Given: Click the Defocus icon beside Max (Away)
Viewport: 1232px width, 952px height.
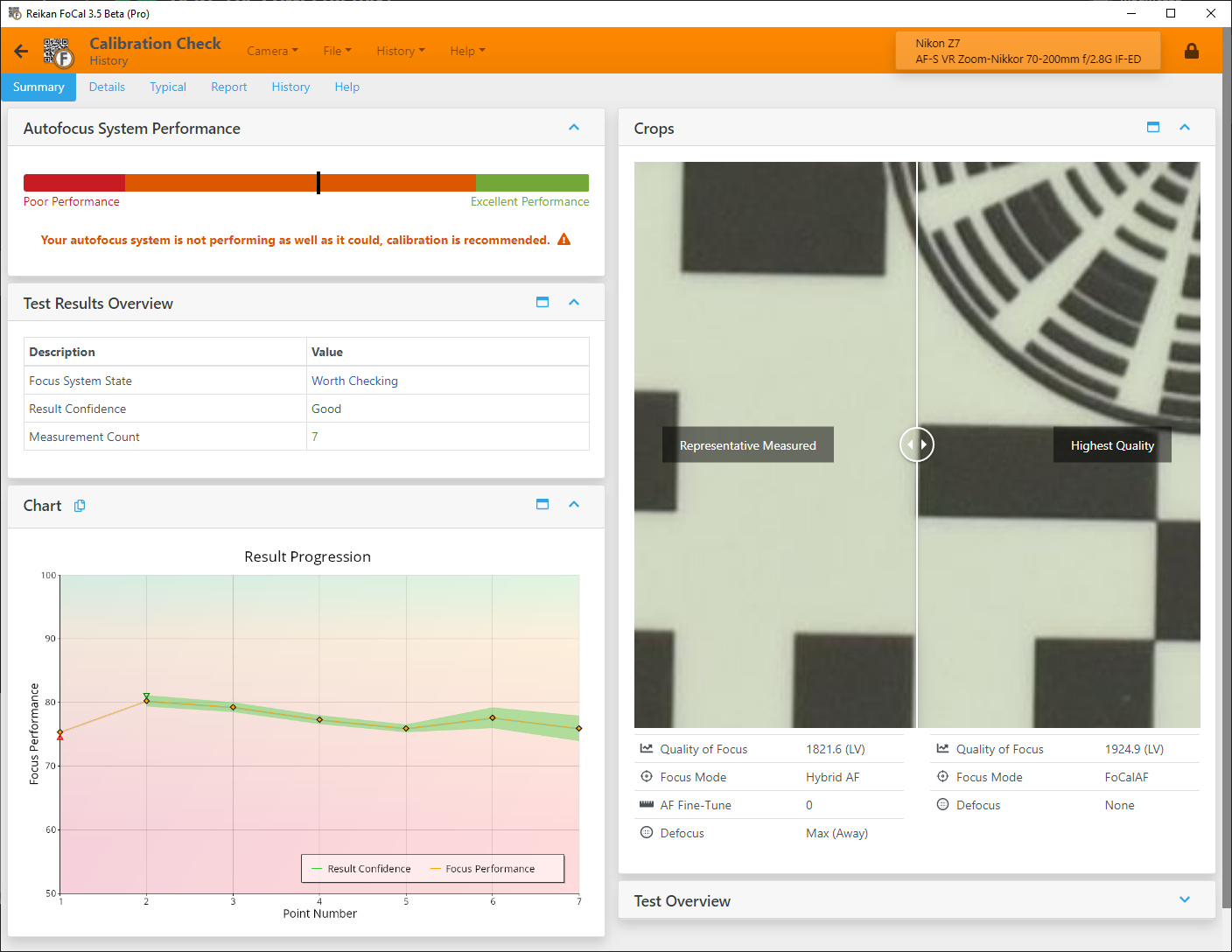Looking at the screenshot, I should tap(647, 833).
